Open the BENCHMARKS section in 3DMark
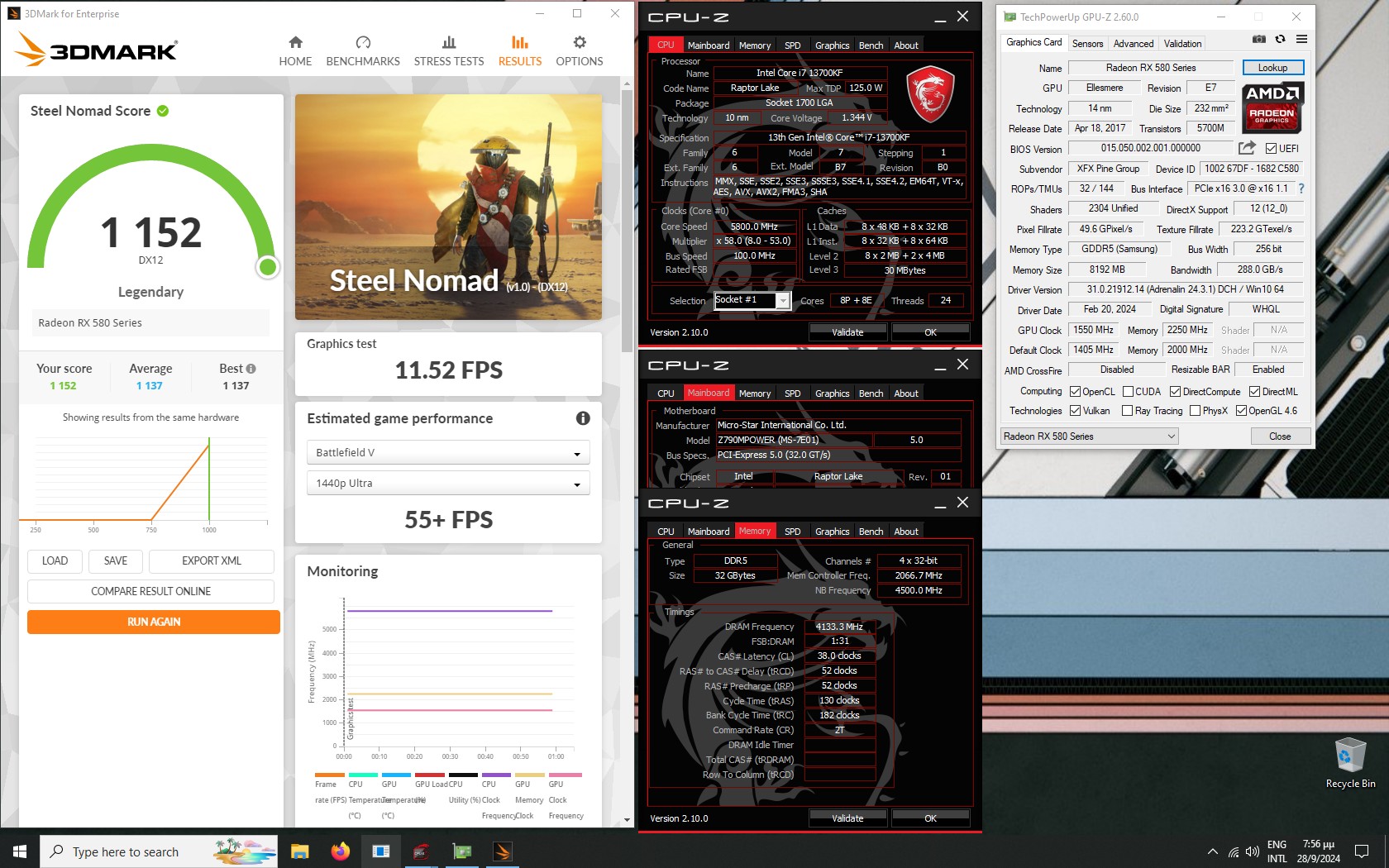The image size is (1389, 868). click(x=363, y=51)
